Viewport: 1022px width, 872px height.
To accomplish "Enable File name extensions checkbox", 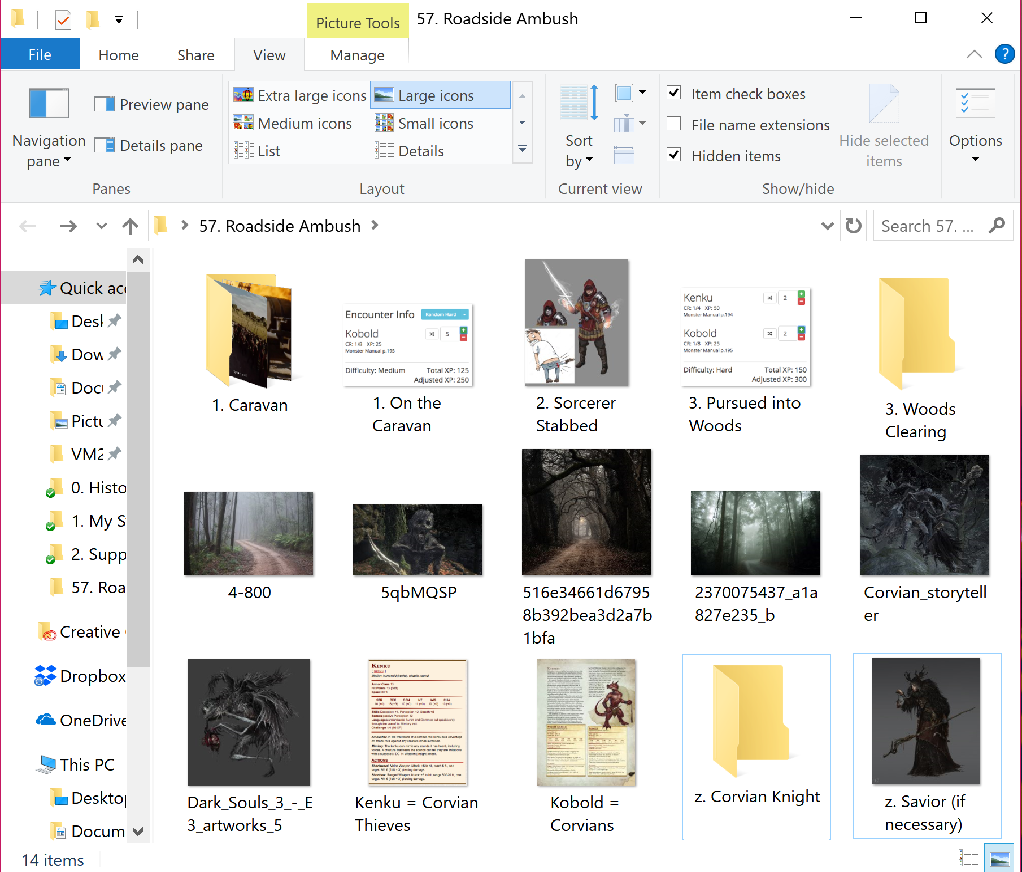I will click(675, 124).
